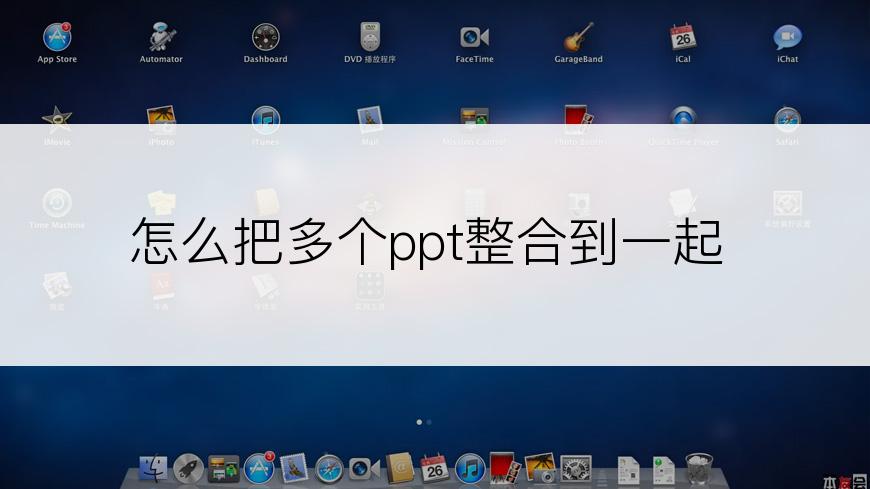Launch Automator from the Launchpad grid
This screenshot has height=489, width=870.
click(x=161, y=37)
